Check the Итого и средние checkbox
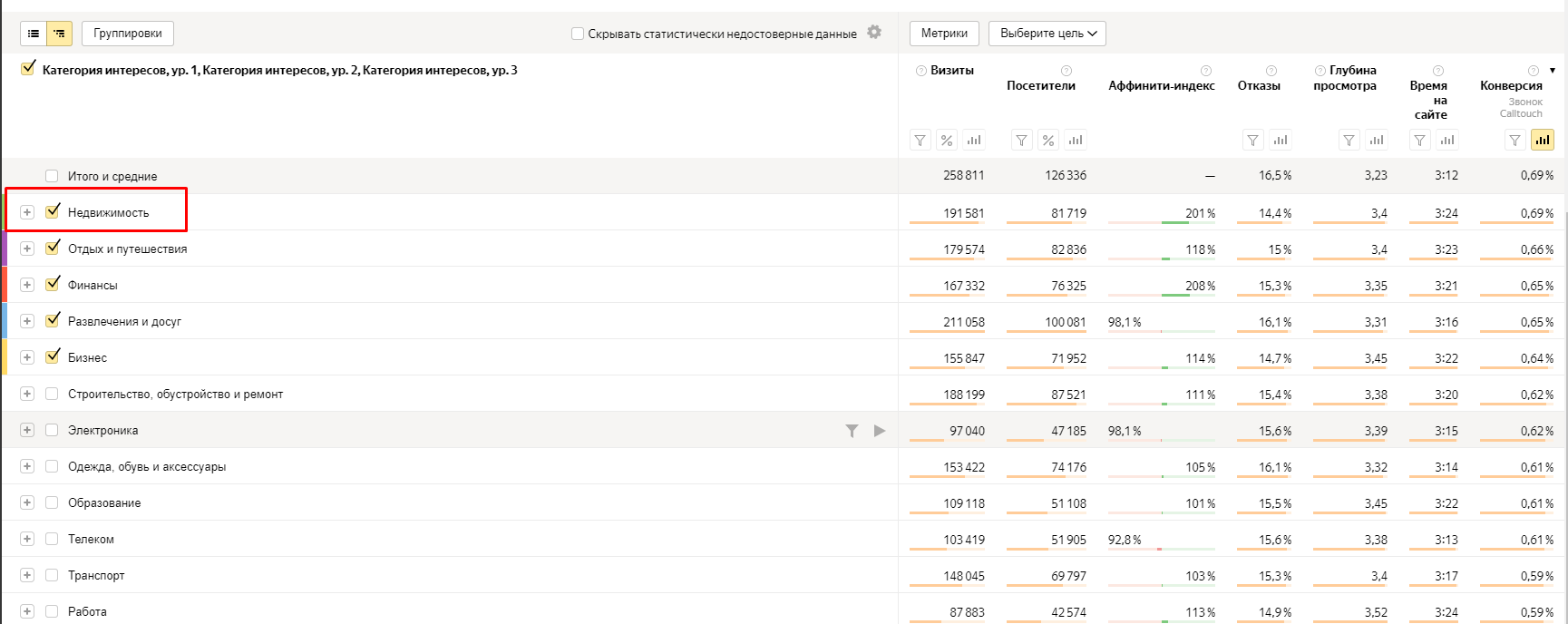Screen dimensions: 1568x624 click(52, 176)
